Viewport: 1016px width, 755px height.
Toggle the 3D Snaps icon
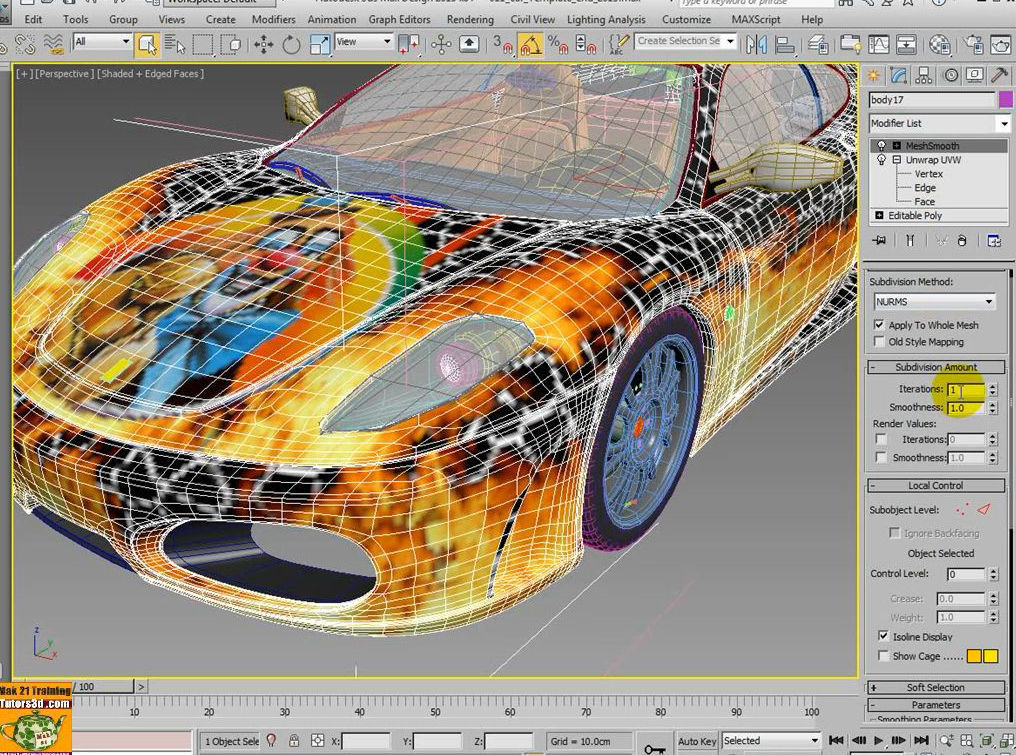click(502, 44)
